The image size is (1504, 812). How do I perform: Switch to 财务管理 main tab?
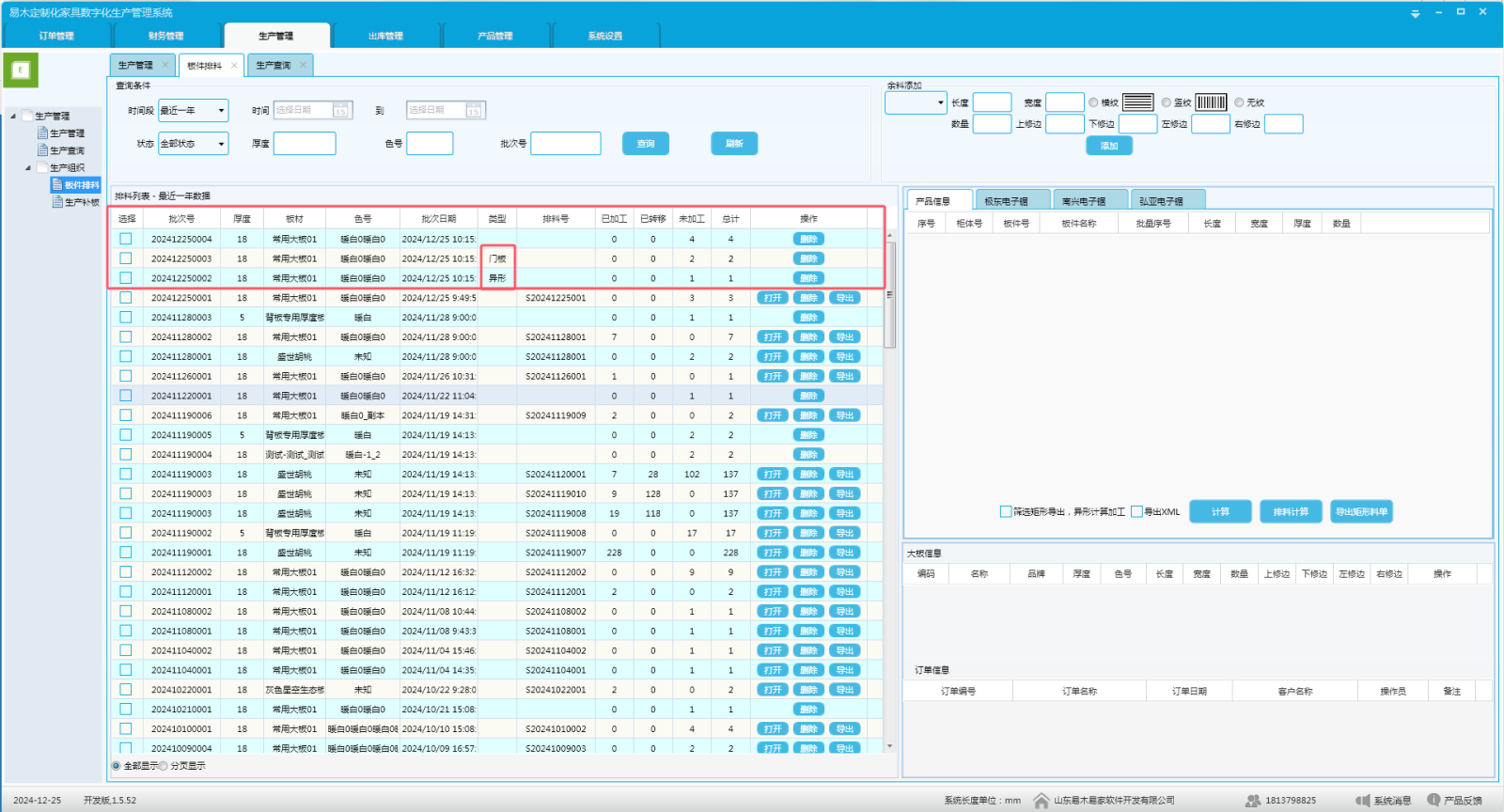click(166, 36)
